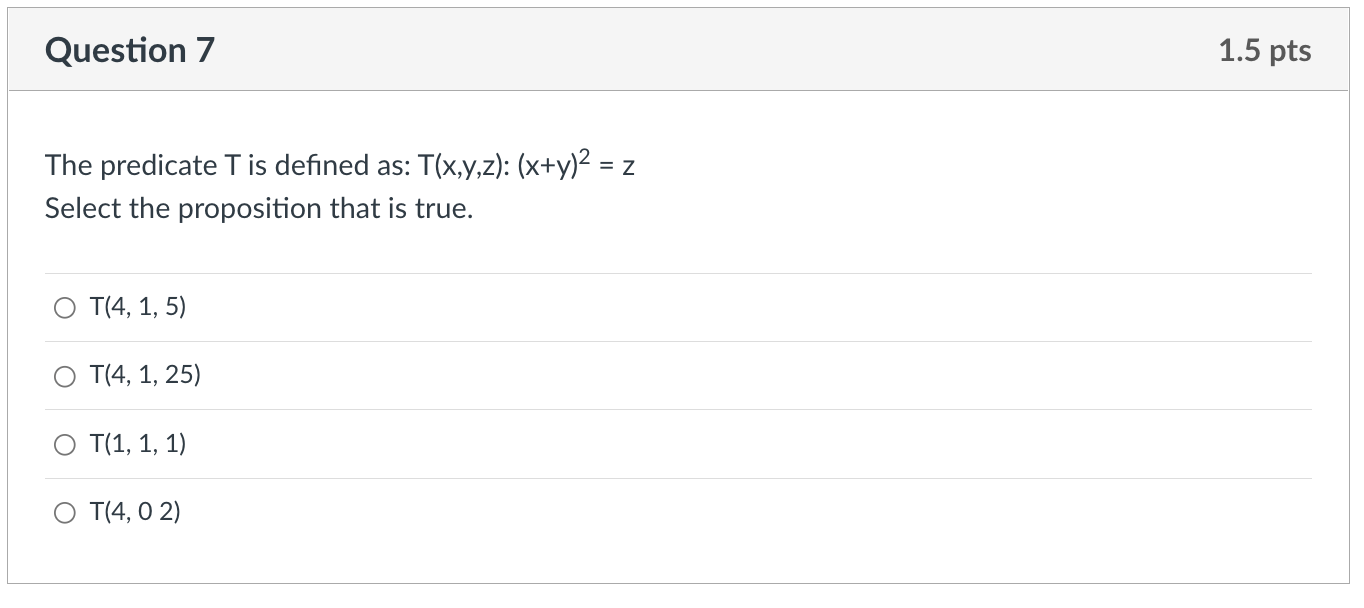This screenshot has width=1364, height=608.
Task: Select the T(4, 0 2) answer option
Action: (x=136, y=512)
